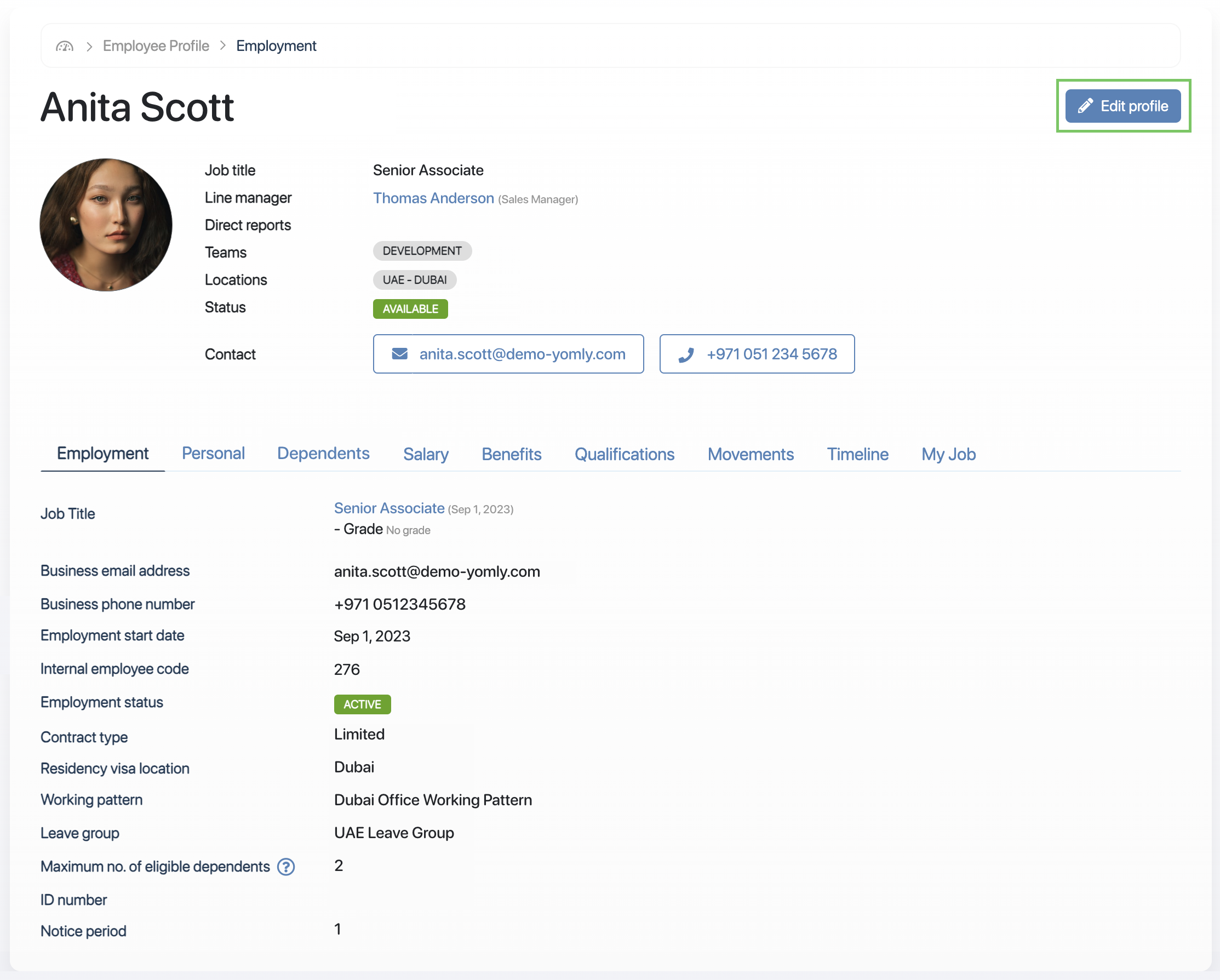Click Anita Scott's profile photo

pos(106,224)
